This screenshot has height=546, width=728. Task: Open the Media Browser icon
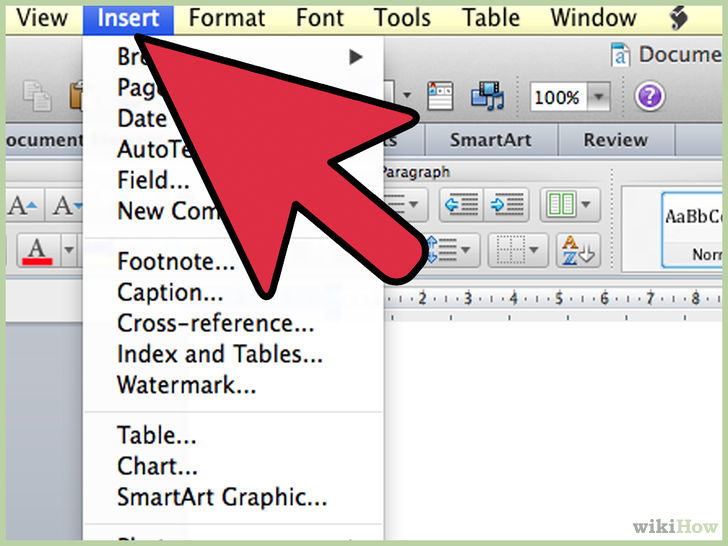pos(487,97)
